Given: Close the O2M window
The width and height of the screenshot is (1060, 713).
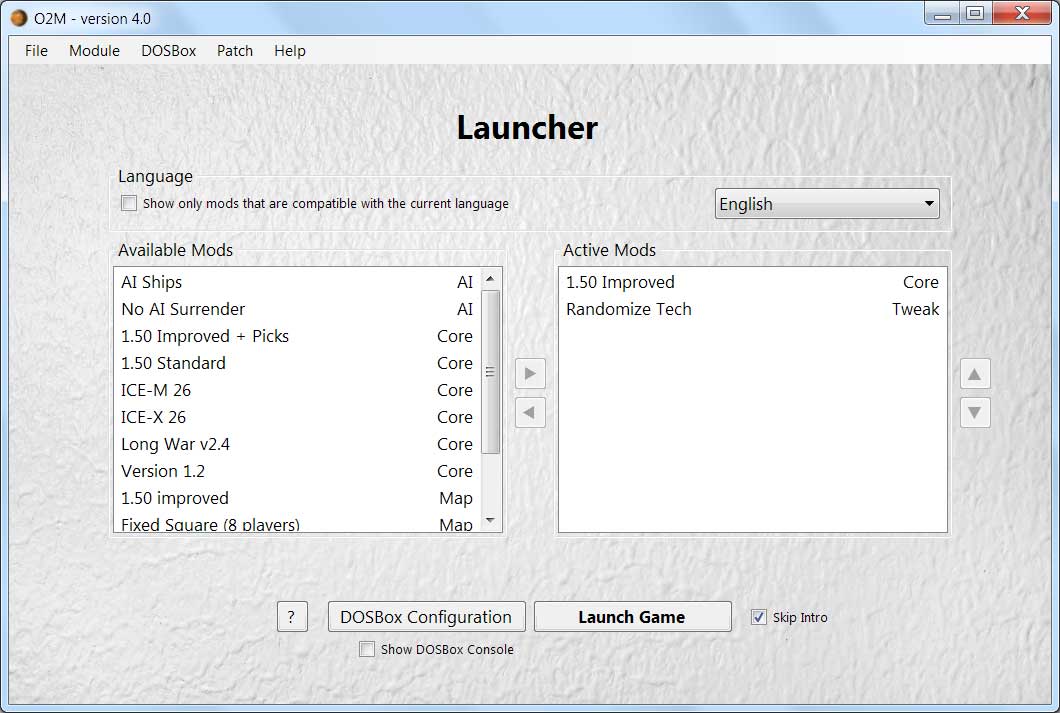Looking at the screenshot, I should click(x=1022, y=13).
